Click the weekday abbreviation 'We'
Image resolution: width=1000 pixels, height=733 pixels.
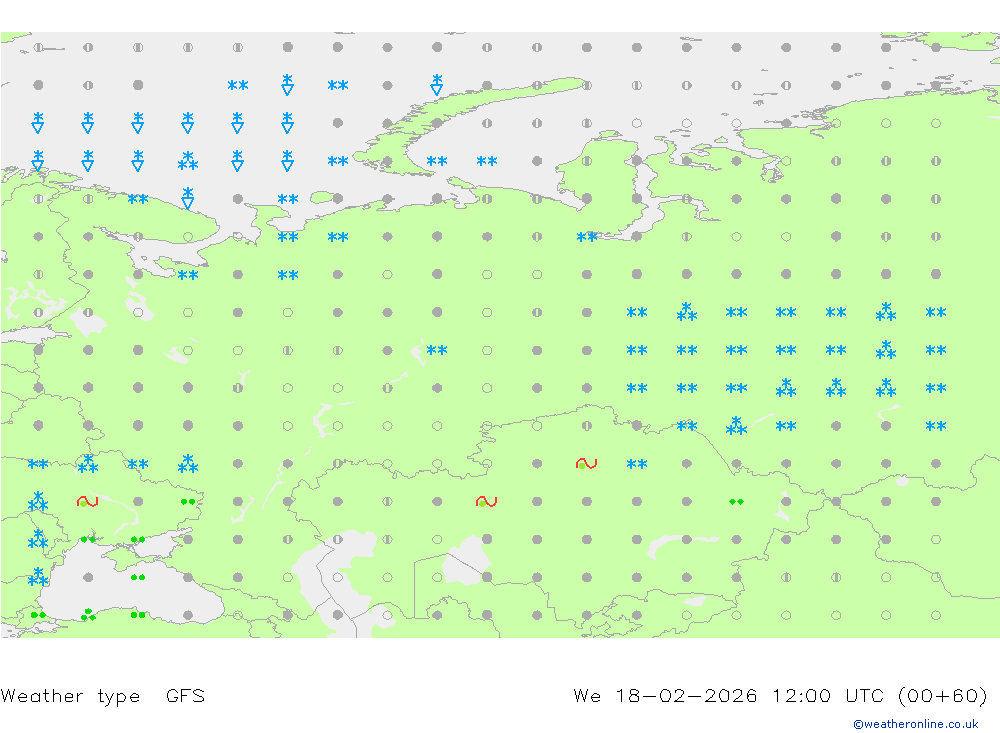(587, 695)
